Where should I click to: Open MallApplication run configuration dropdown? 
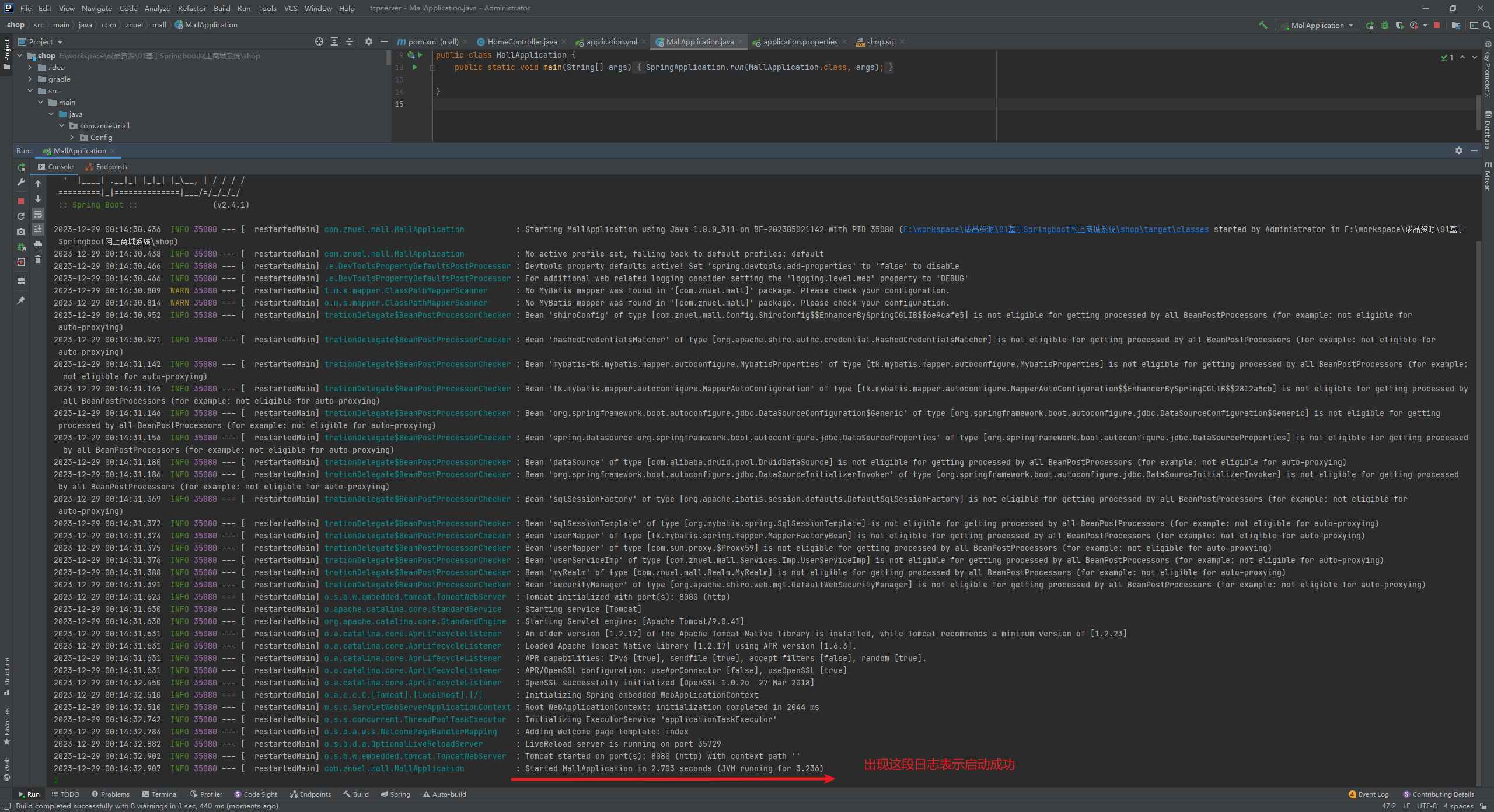click(x=1317, y=25)
